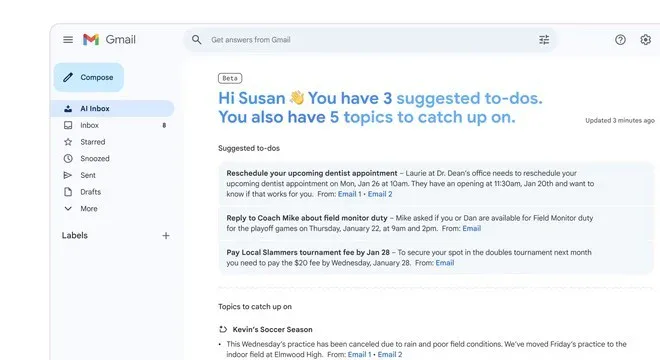
Task: Open the Inbox folder
Action: [x=112, y=125]
